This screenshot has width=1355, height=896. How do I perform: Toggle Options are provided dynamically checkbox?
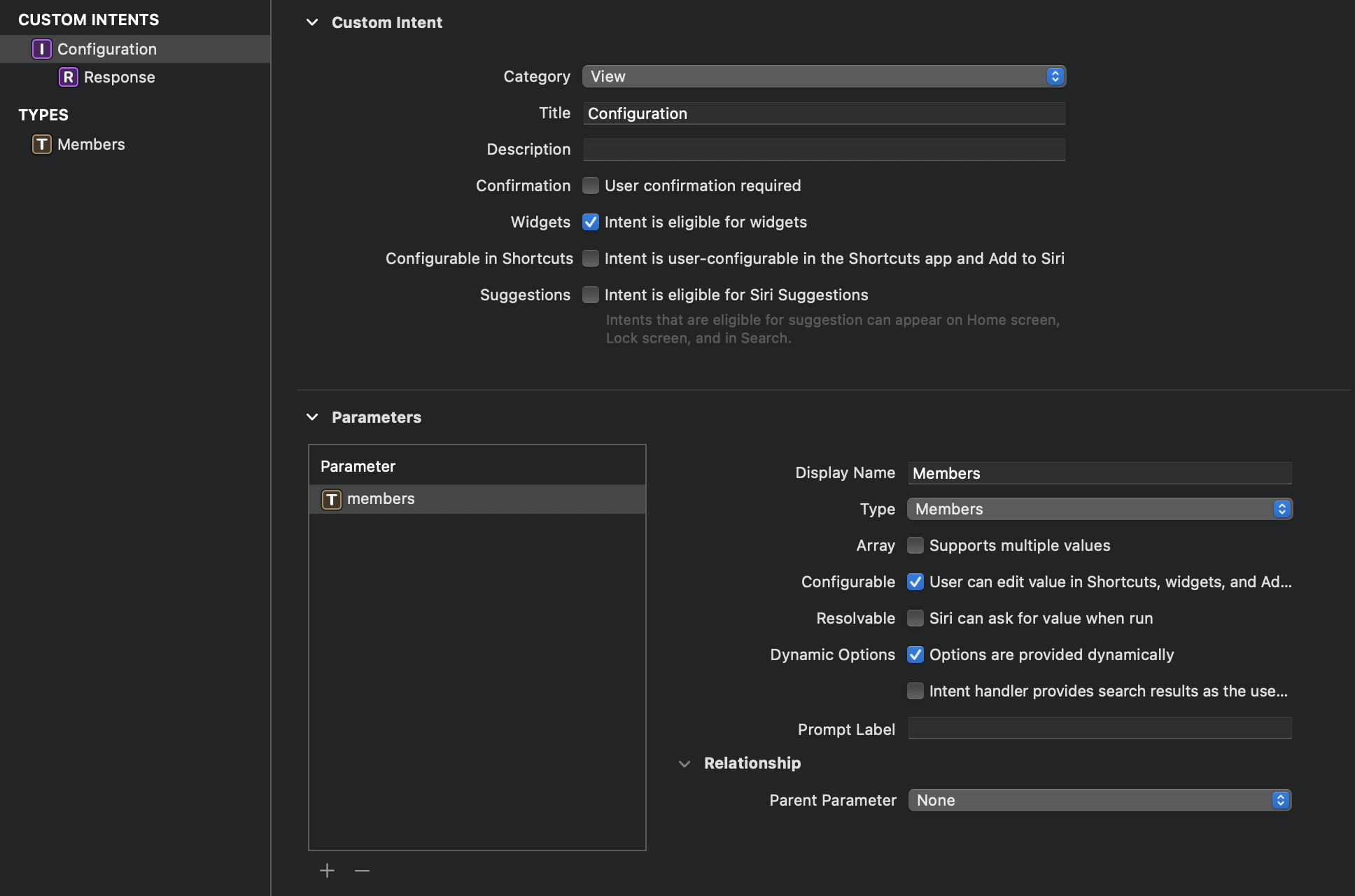[915, 654]
